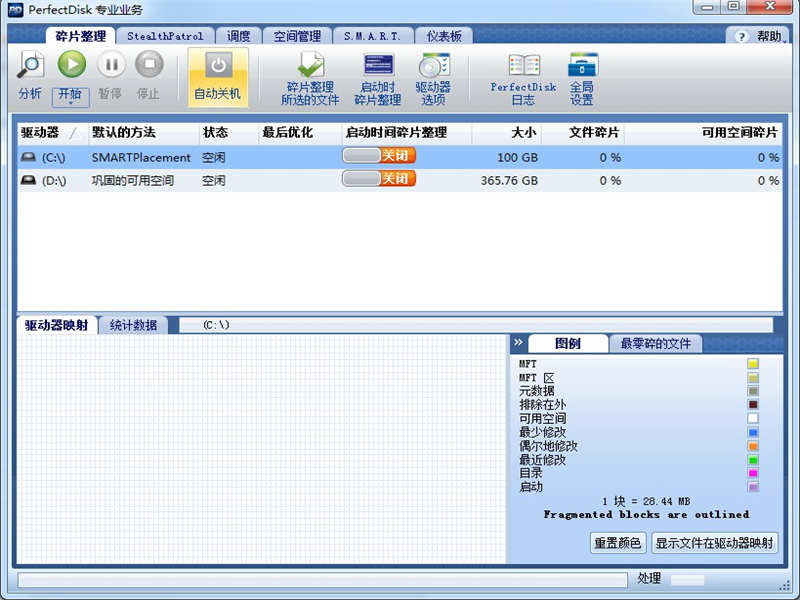Switch to the 统计数据 tab
Screen dimensions: 800x600
coord(133,325)
